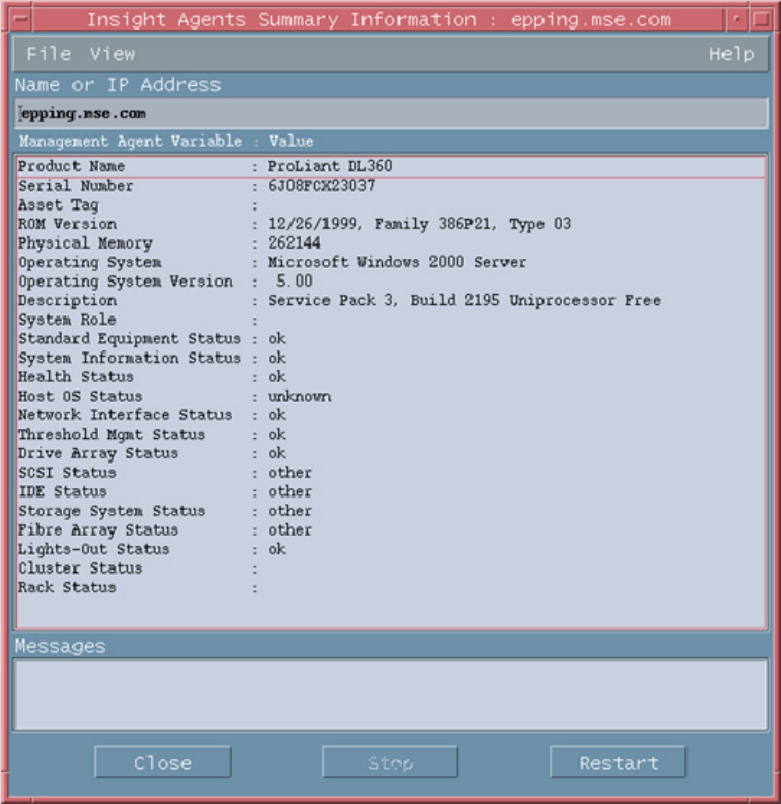Click the Name or IP Address field
This screenshot has width=781, height=804.
pos(391,113)
